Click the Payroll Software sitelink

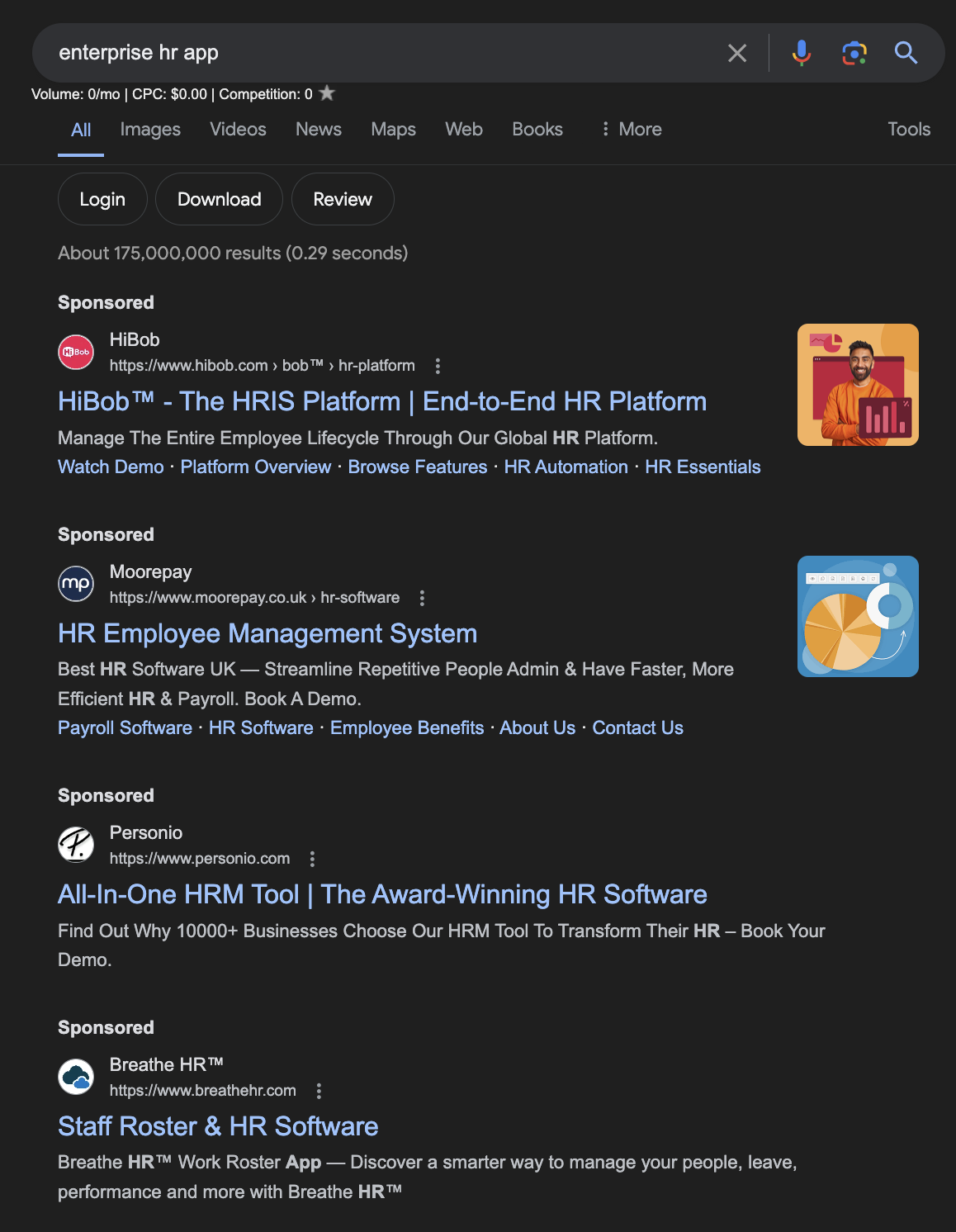pyautogui.click(x=125, y=727)
